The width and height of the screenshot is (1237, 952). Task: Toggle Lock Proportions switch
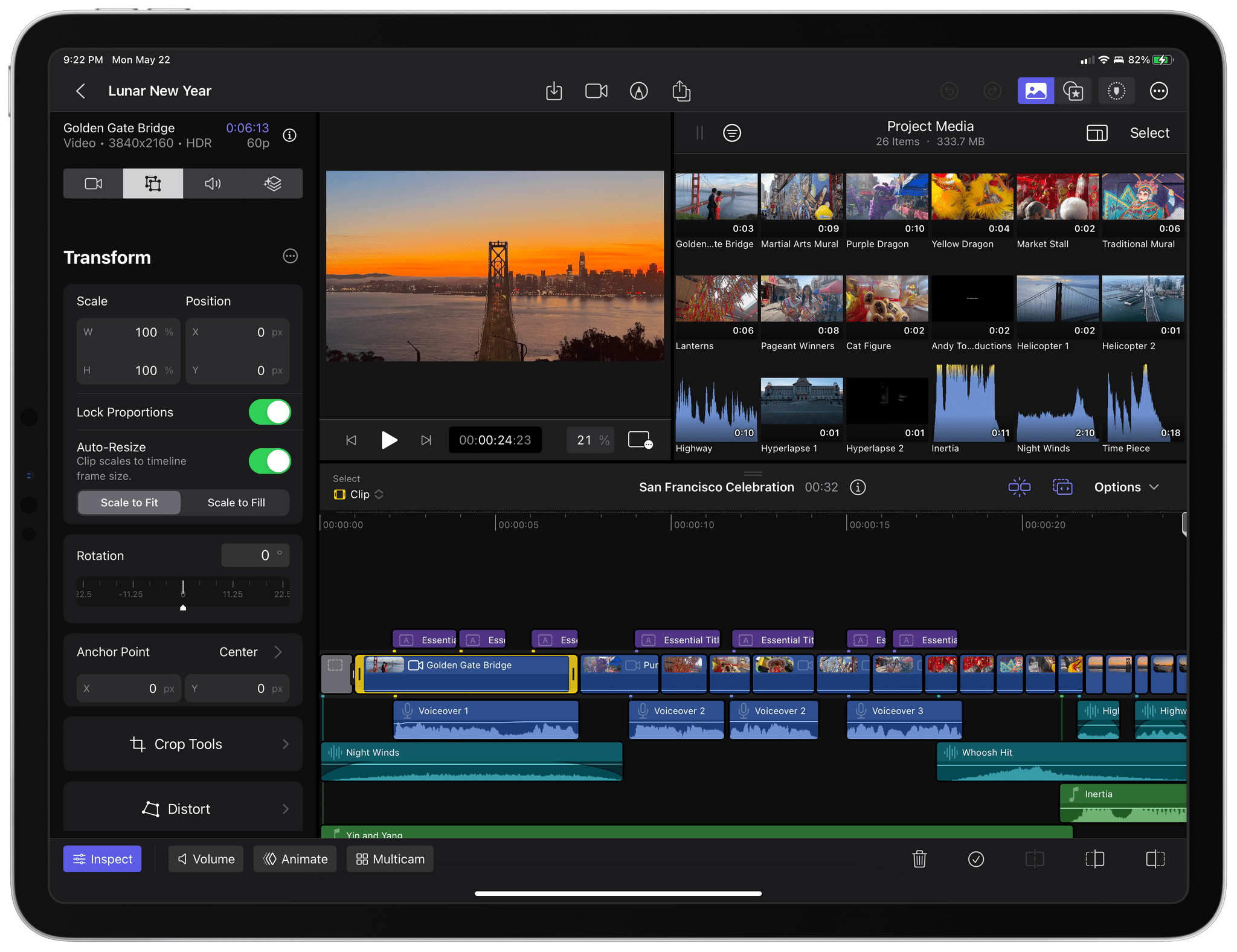[269, 412]
